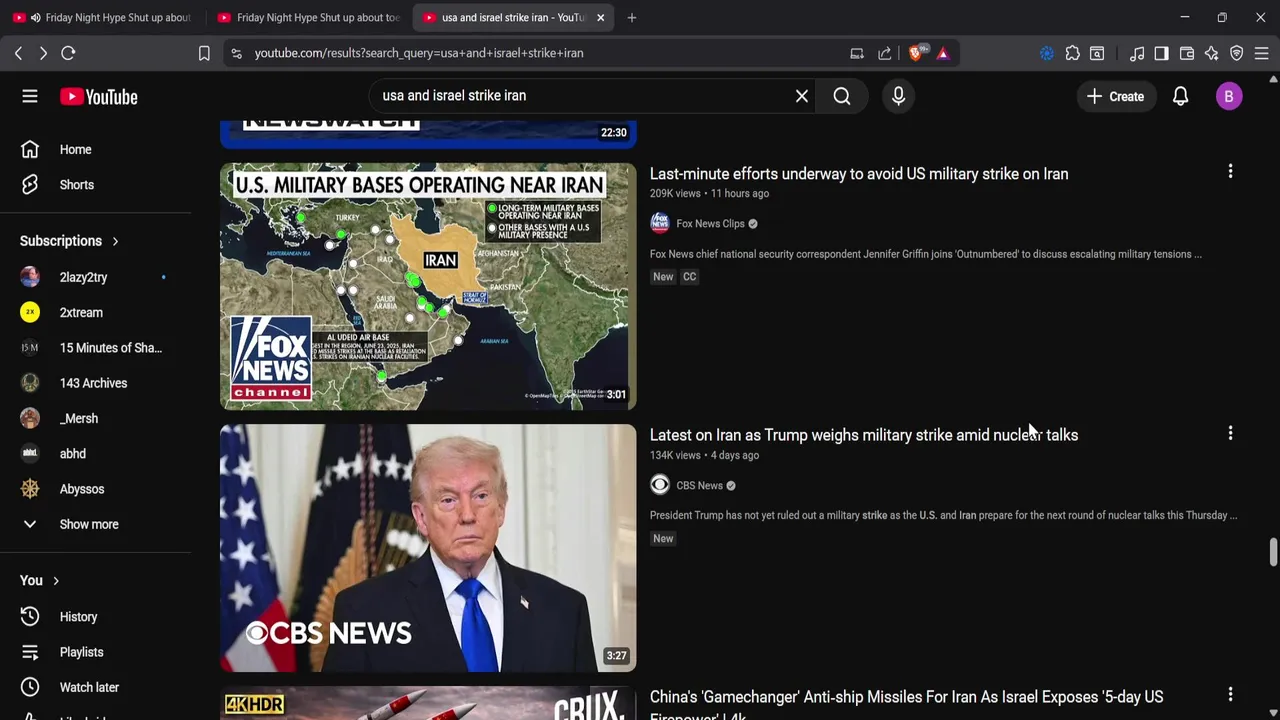Click the page vertical scrollbar thumb
Screen dimensions: 1280x720
1273,552
